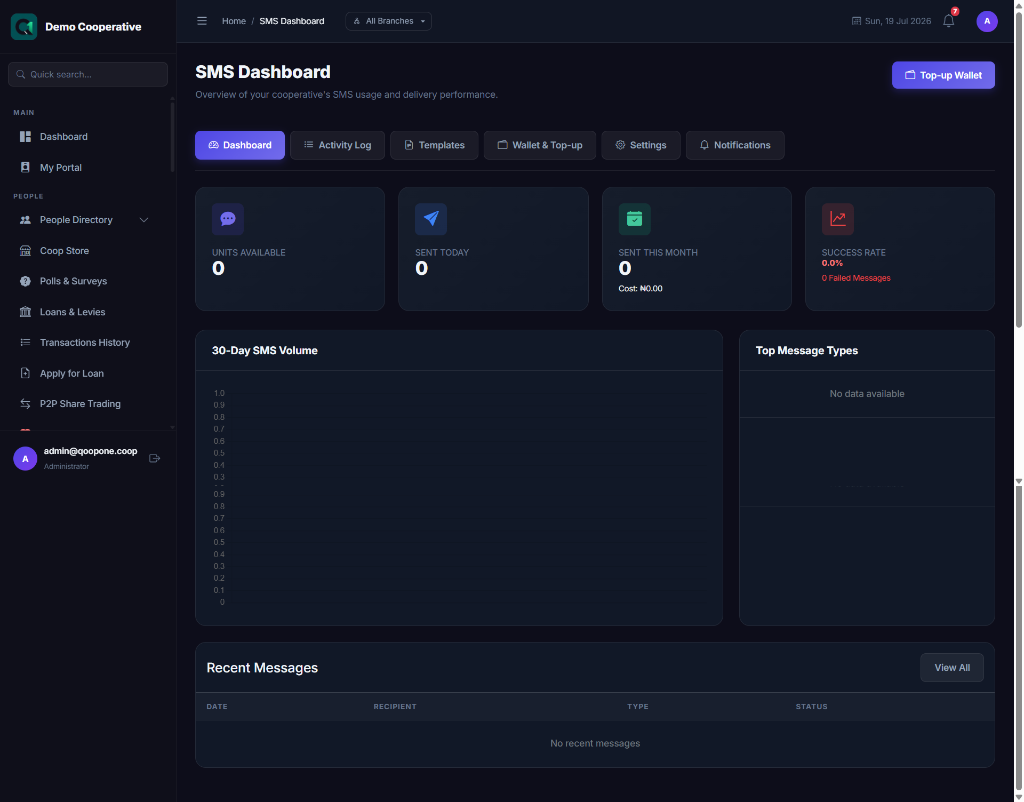Open the notifications bell icon
This screenshot has height=802, width=1024.
tap(949, 21)
